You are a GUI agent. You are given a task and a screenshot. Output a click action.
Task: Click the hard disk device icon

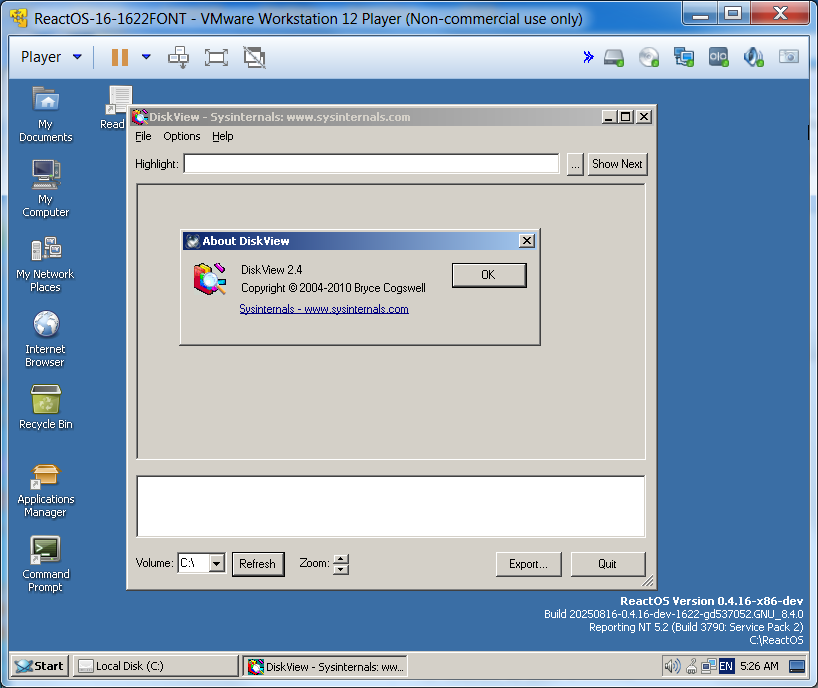[x=614, y=57]
